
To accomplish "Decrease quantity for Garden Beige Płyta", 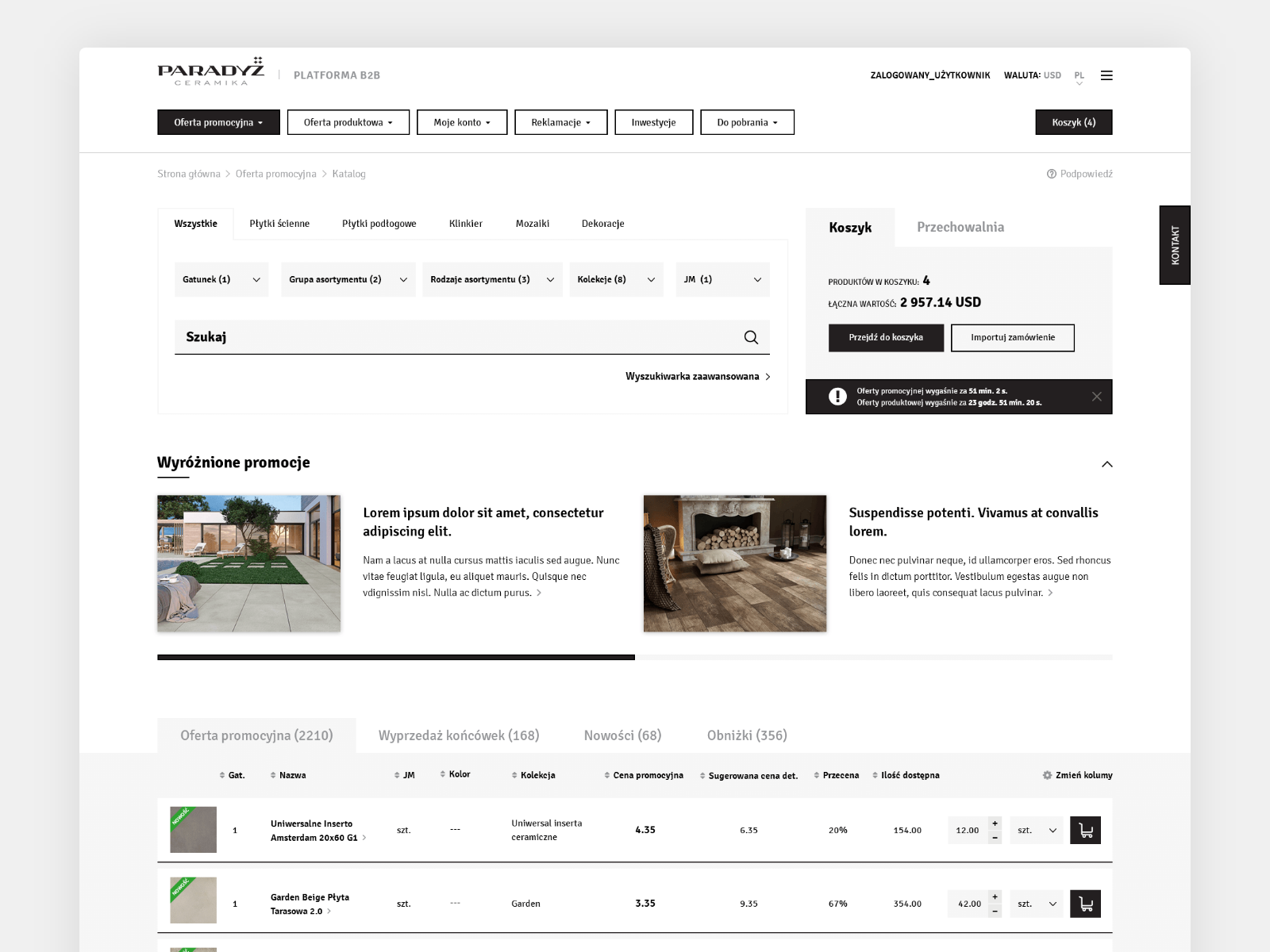I will pyautogui.click(x=995, y=911).
